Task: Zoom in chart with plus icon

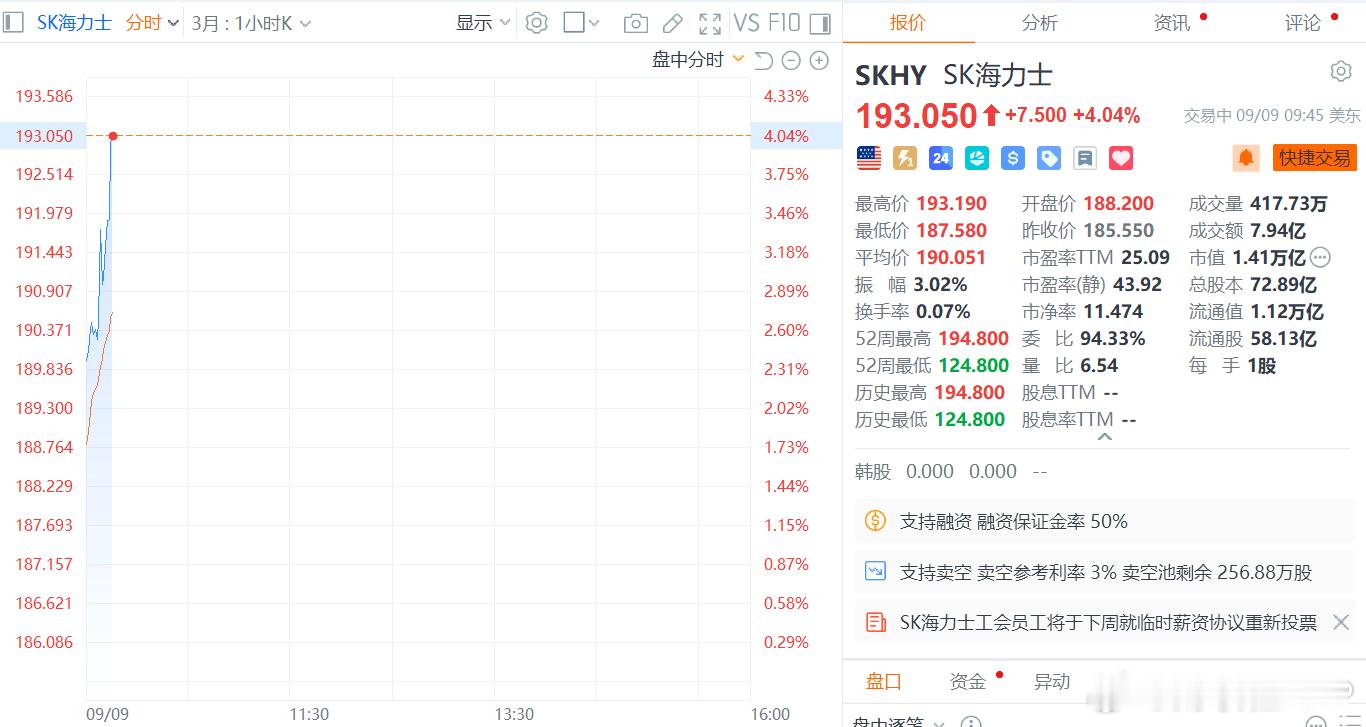Action: 819,60
